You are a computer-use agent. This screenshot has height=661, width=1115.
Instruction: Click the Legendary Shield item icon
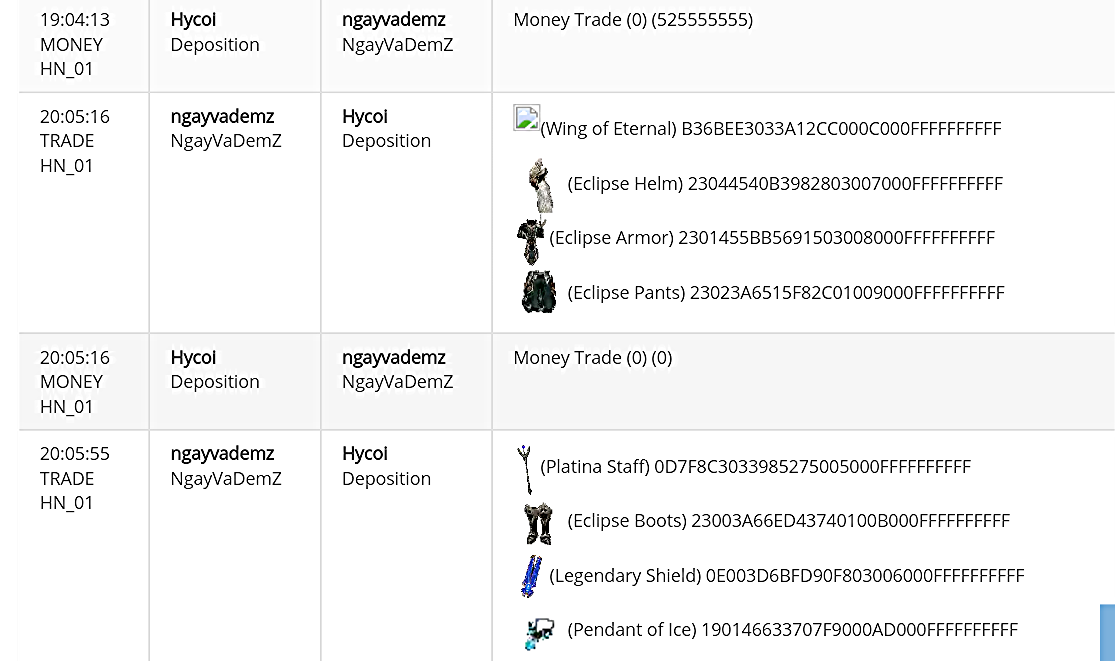point(531,576)
